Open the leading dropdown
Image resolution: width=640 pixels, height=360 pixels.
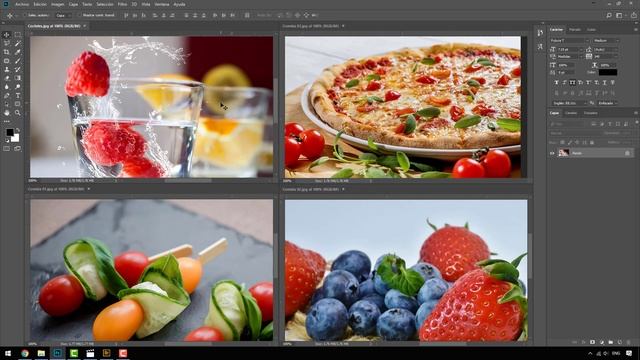point(606,49)
